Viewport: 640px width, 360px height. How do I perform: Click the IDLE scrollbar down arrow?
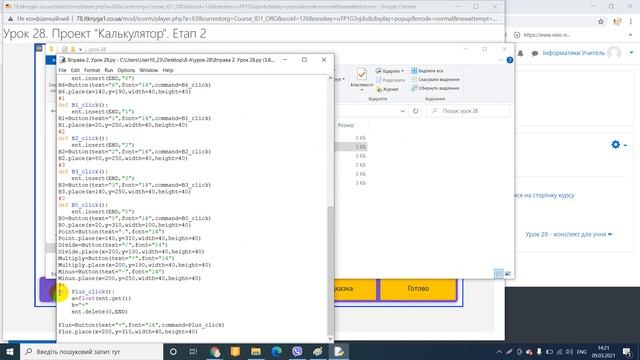point(330,338)
